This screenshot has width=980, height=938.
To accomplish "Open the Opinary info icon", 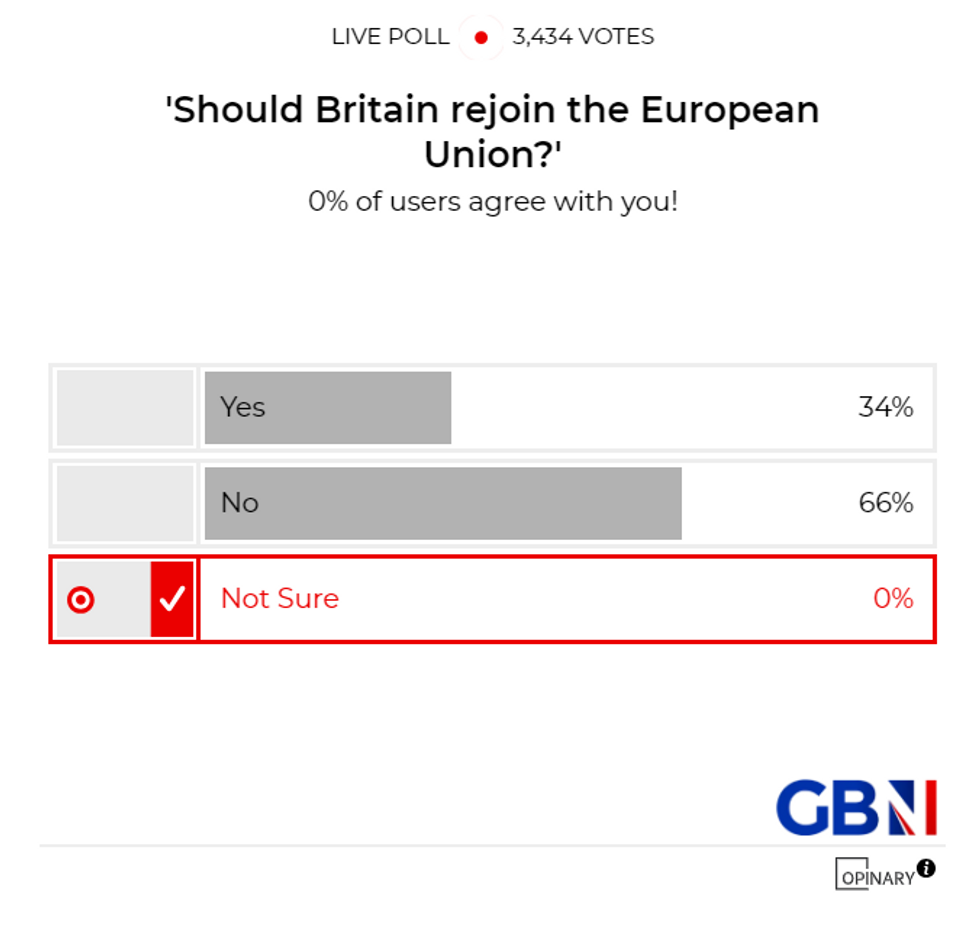I will point(927,868).
